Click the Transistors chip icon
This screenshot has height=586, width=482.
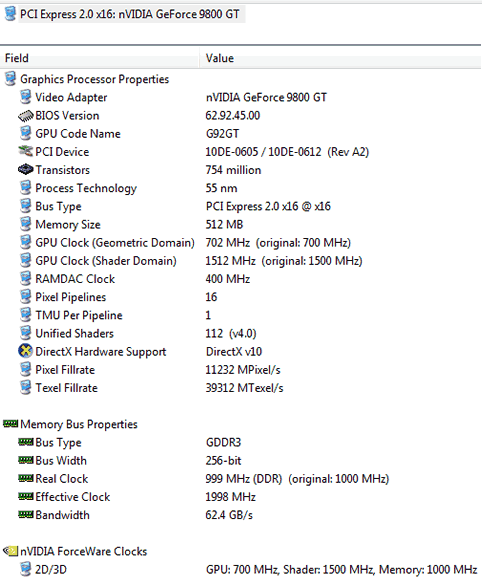click(25, 170)
